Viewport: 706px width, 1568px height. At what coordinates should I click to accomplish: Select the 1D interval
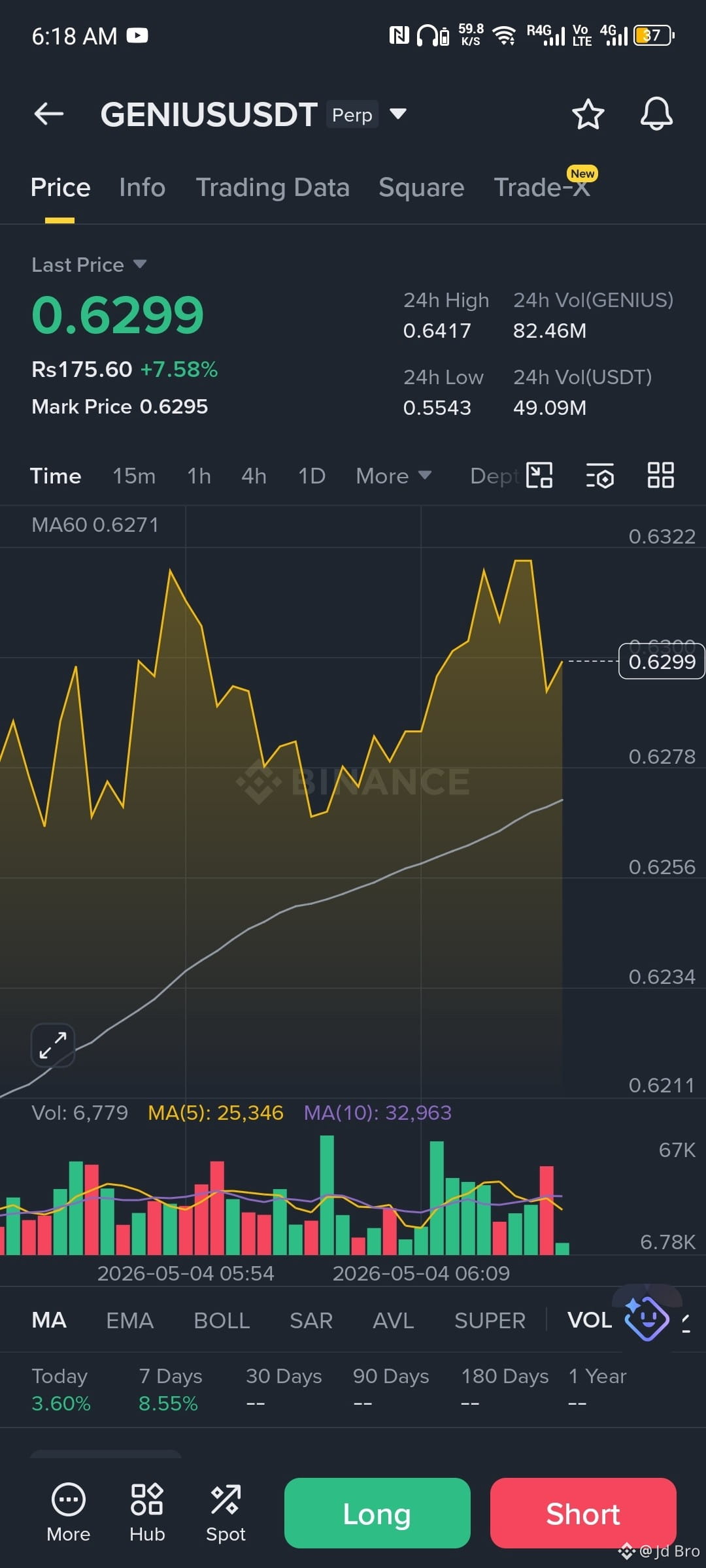[312, 476]
